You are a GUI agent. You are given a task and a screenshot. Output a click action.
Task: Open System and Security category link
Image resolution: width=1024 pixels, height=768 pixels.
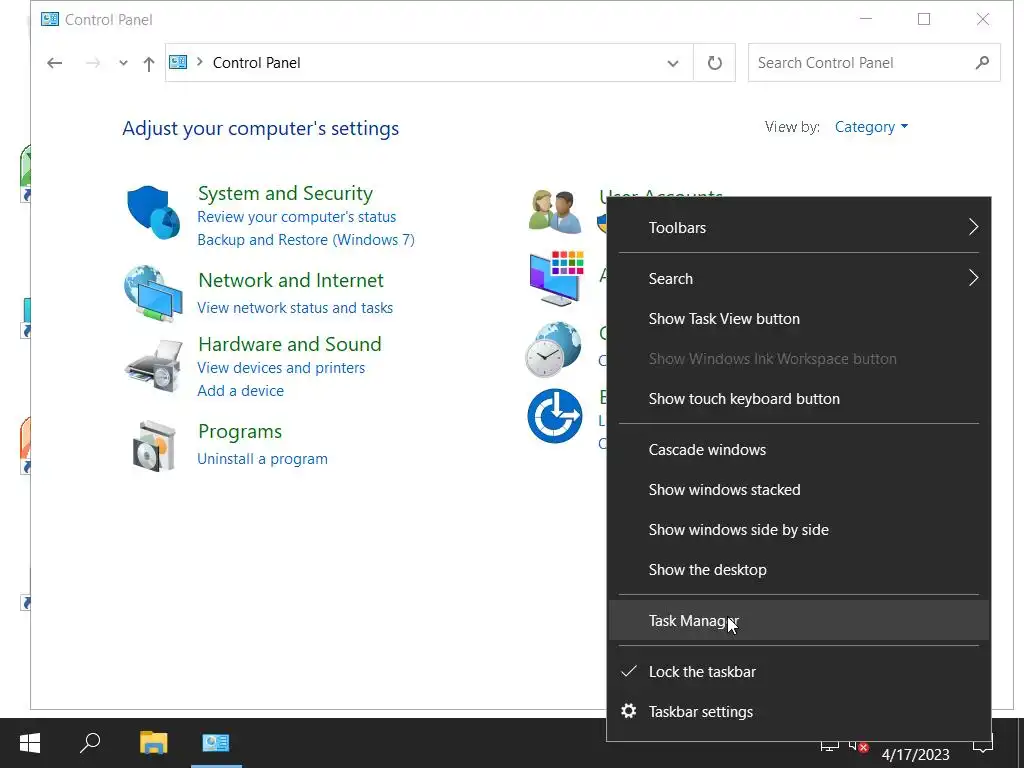285,193
